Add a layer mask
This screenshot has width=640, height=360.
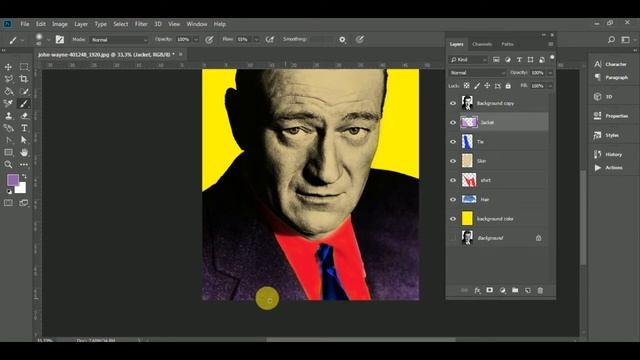[x=489, y=290]
